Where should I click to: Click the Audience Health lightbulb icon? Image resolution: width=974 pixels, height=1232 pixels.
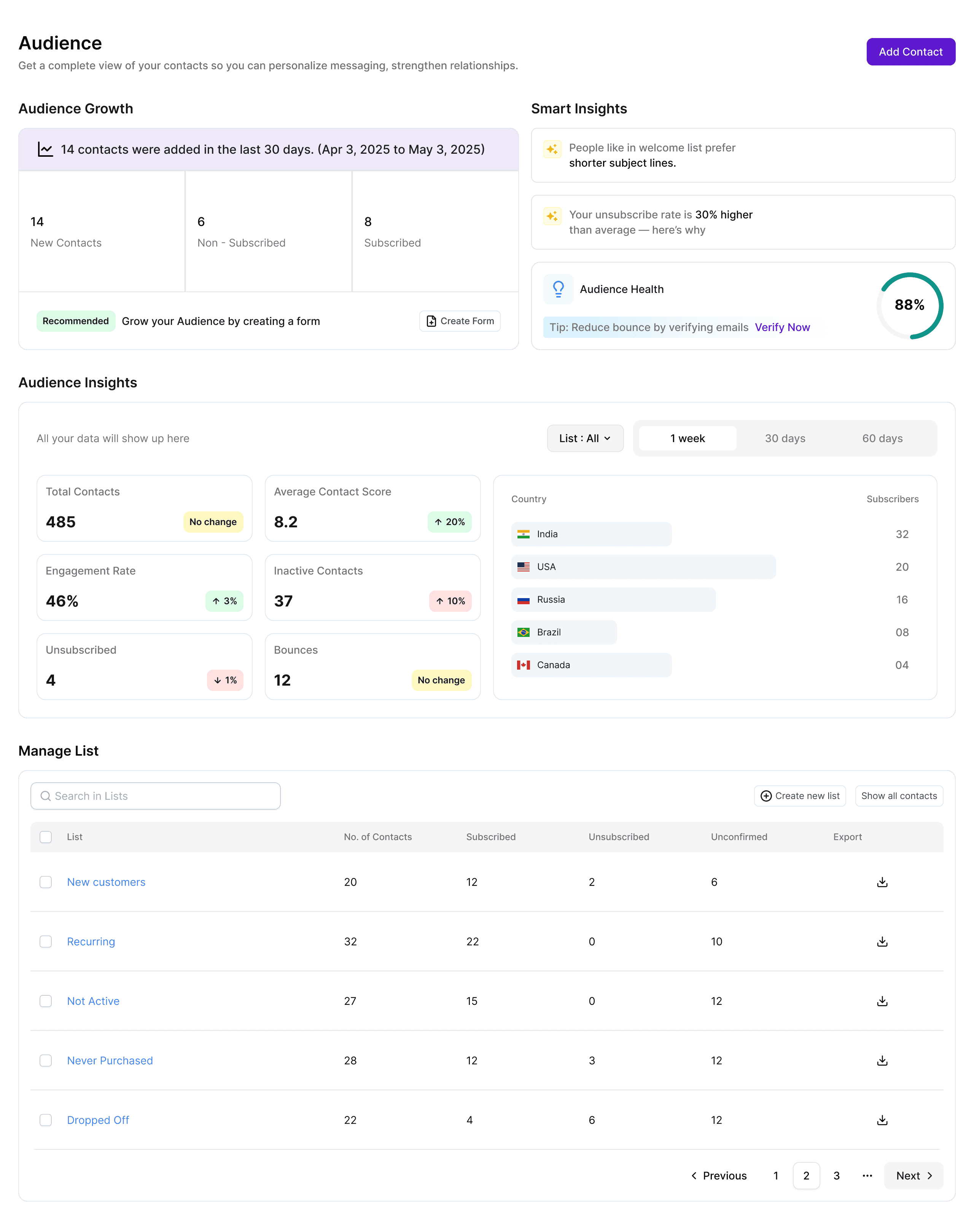(558, 289)
